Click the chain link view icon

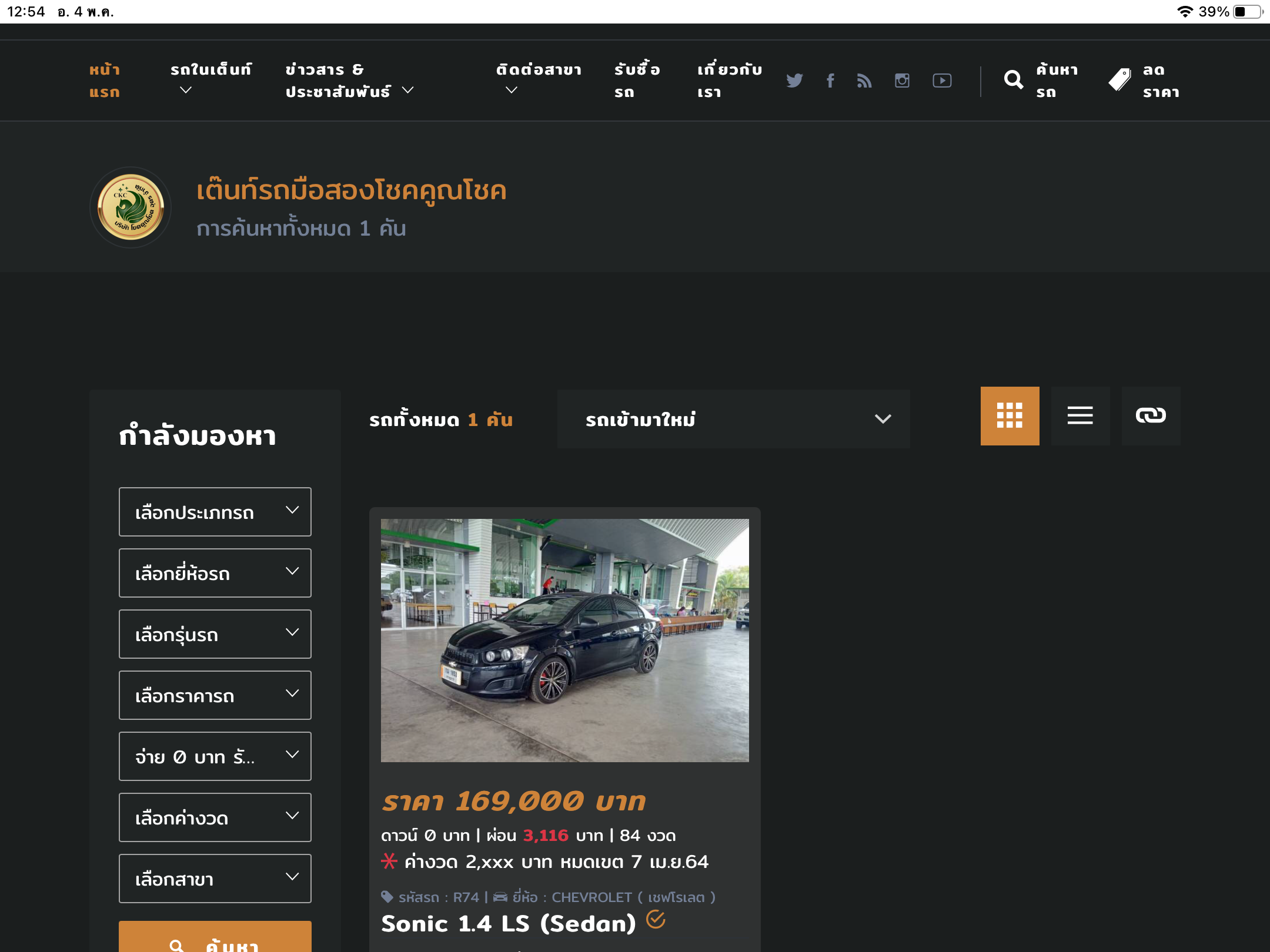(1151, 416)
